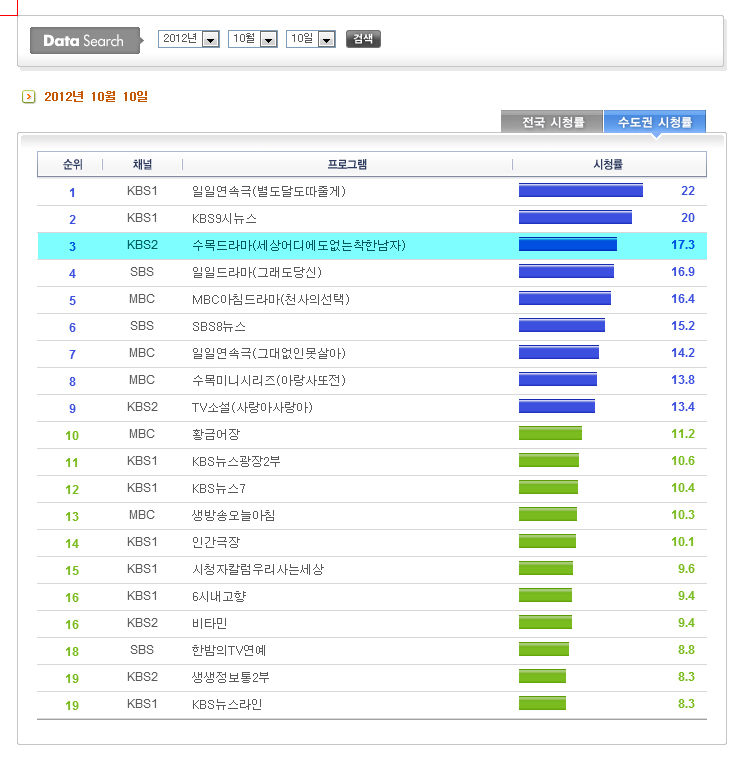Select the 생방송오늘아침 program
This screenshot has height=759, width=747.
tap(233, 515)
